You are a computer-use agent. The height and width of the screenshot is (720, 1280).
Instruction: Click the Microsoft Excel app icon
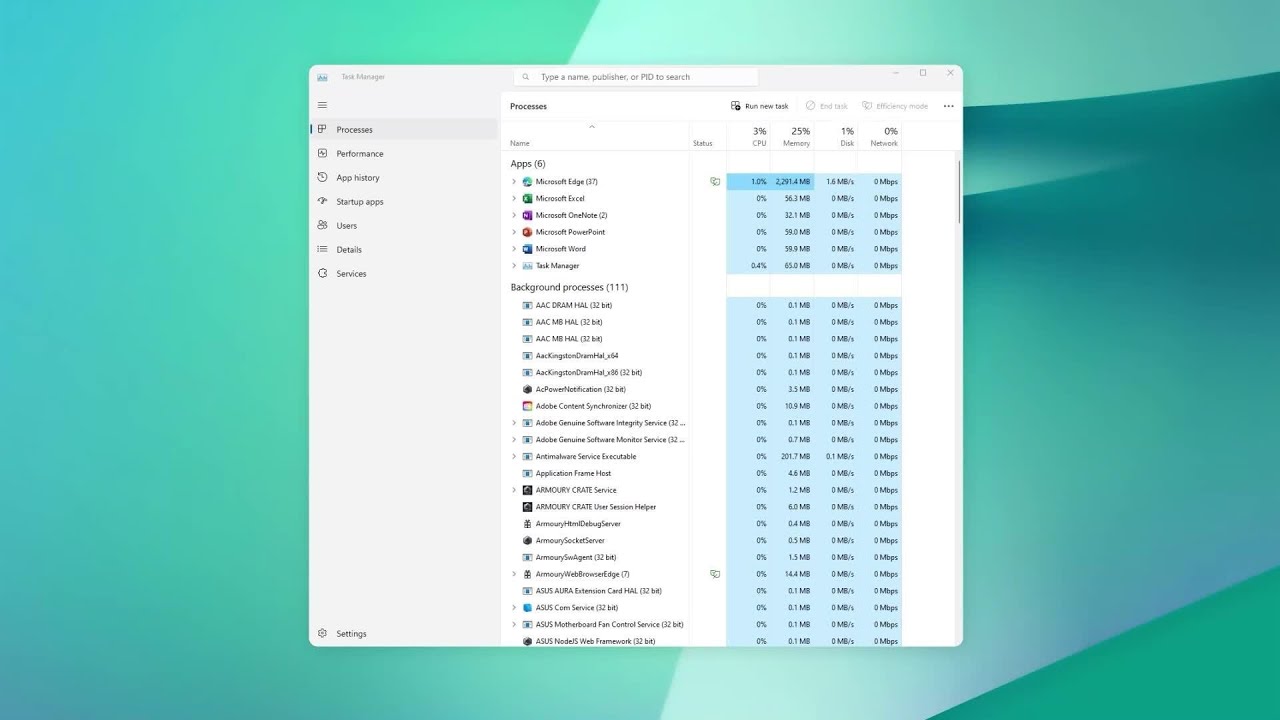click(527, 198)
